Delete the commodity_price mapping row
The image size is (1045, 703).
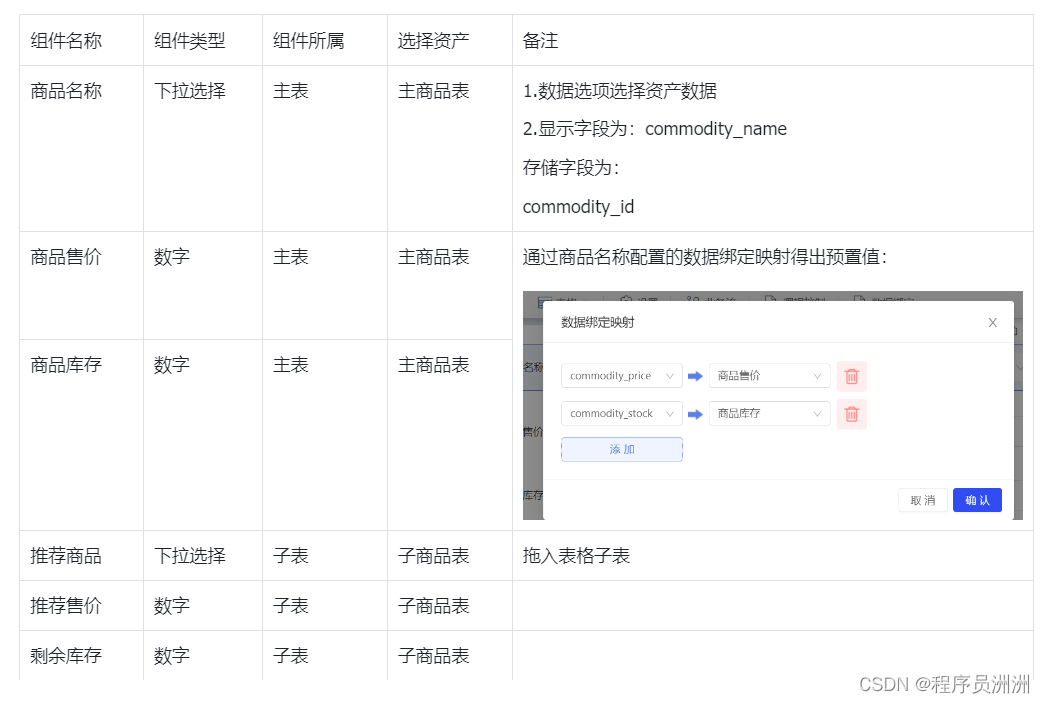(x=851, y=376)
